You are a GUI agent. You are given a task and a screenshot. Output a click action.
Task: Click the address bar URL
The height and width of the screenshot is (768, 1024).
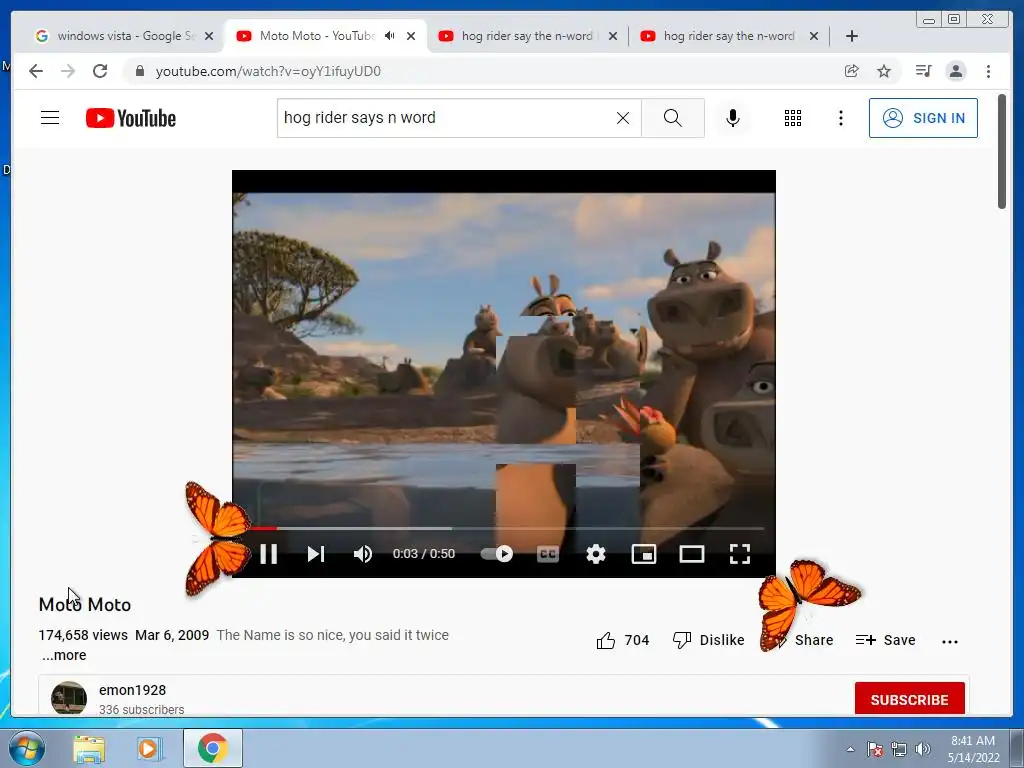[x=268, y=71]
